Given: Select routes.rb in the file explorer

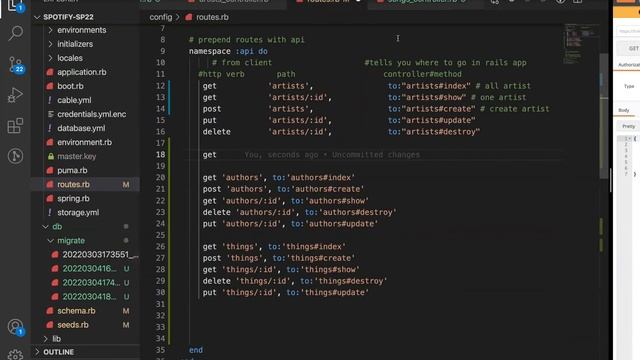Looking at the screenshot, I should coord(86,184).
